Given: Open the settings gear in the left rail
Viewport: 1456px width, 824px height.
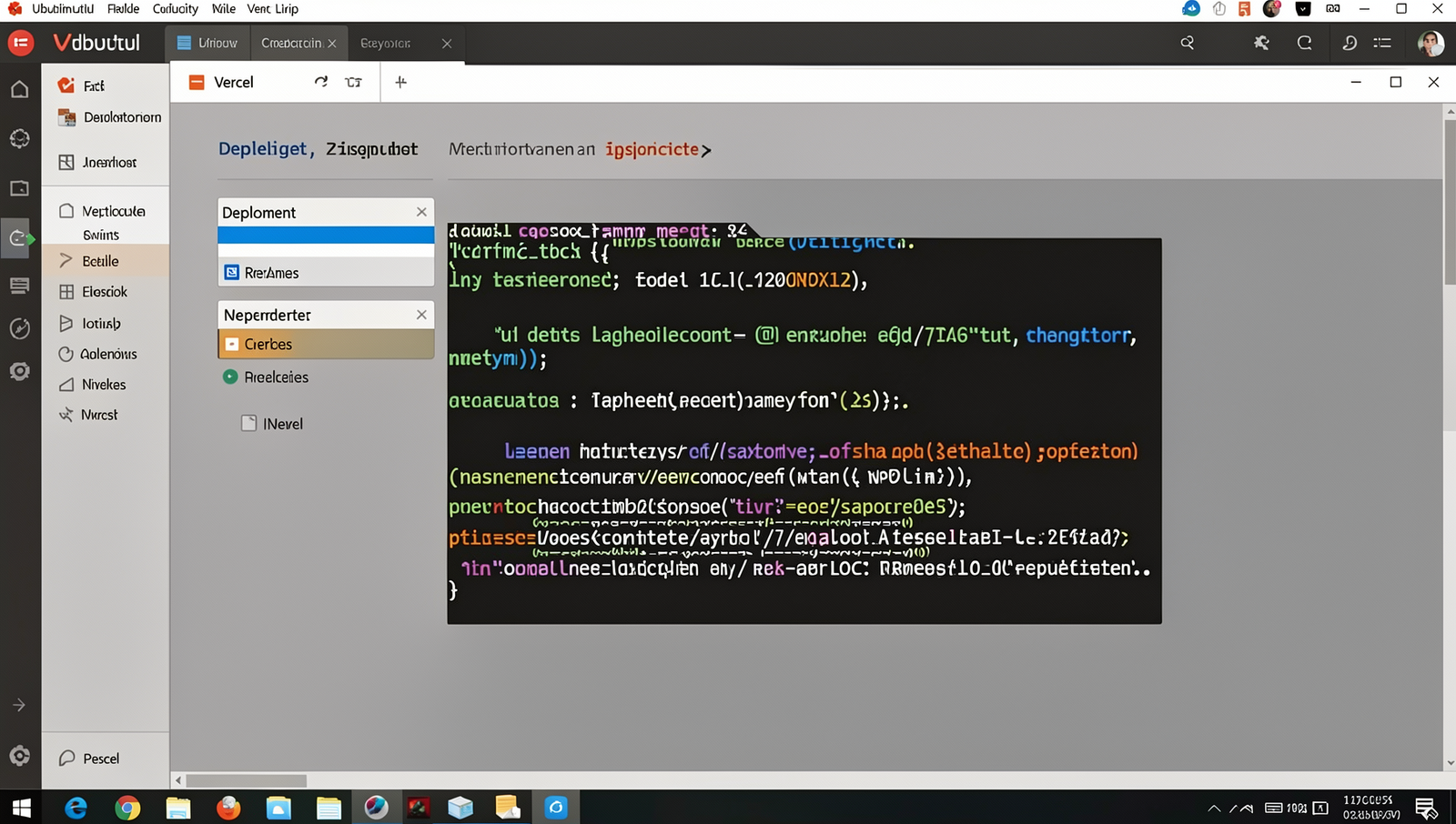Looking at the screenshot, I should pyautogui.click(x=19, y=756).
